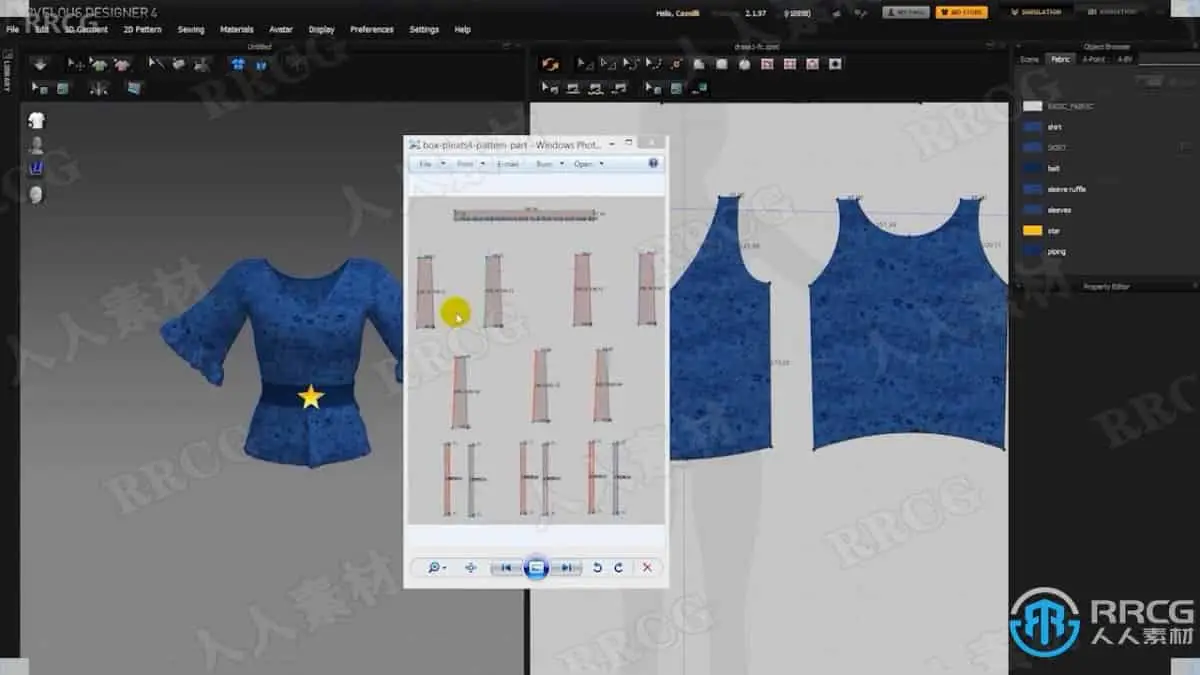The width and height of the screenshot is (1200, 675).
Task: Select the yellow star fabric swatch
Action: coord(1033,231)
